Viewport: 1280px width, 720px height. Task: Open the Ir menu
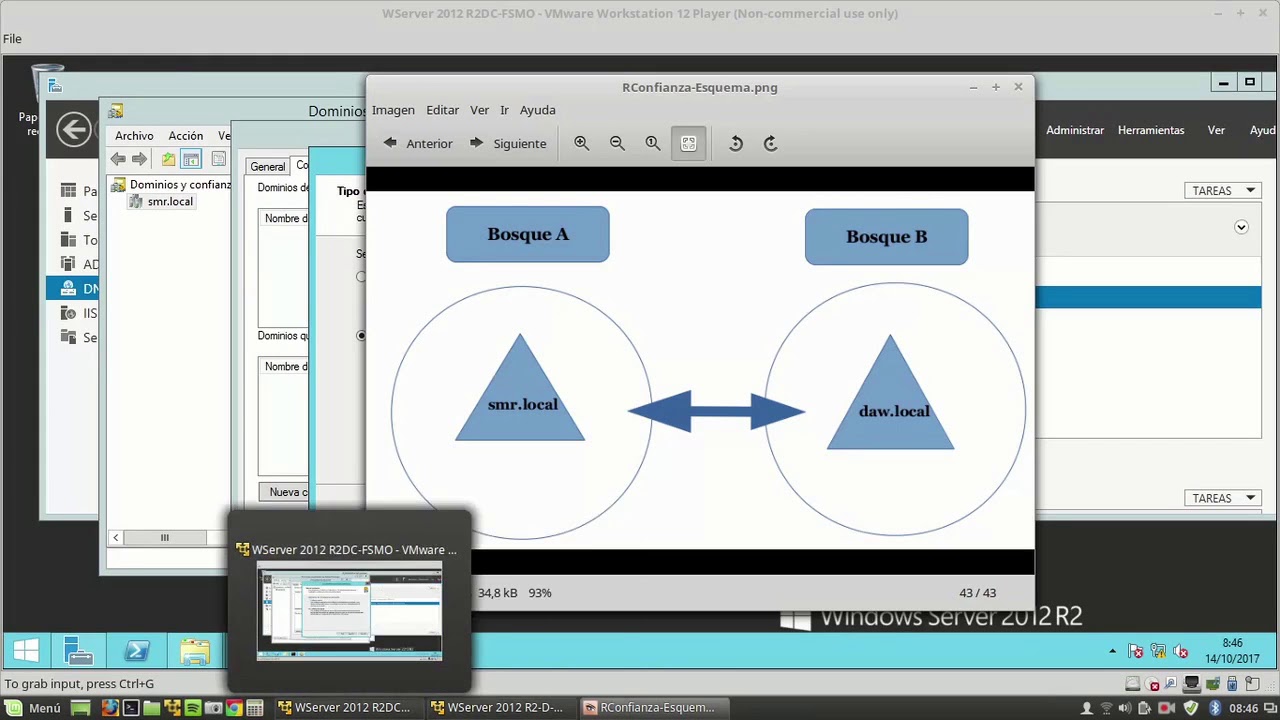coord(504,110)
